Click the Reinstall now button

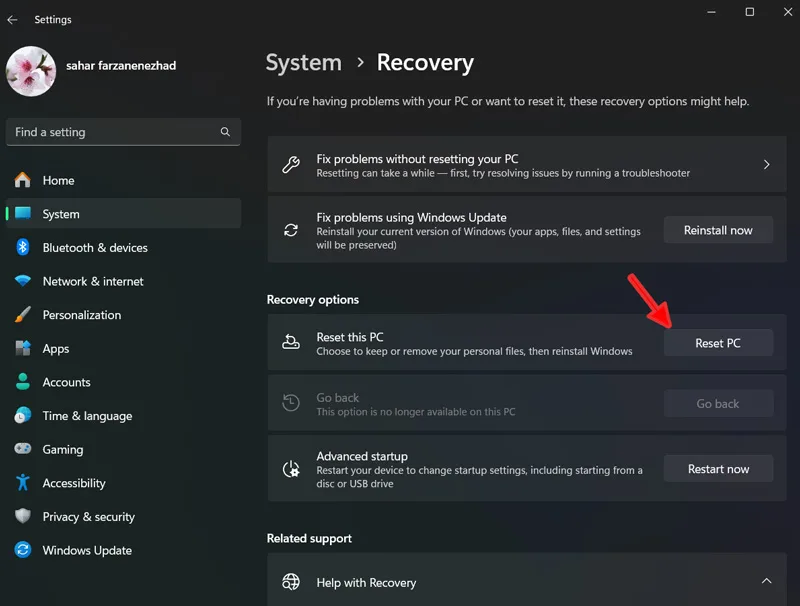(x=718, y=230)
